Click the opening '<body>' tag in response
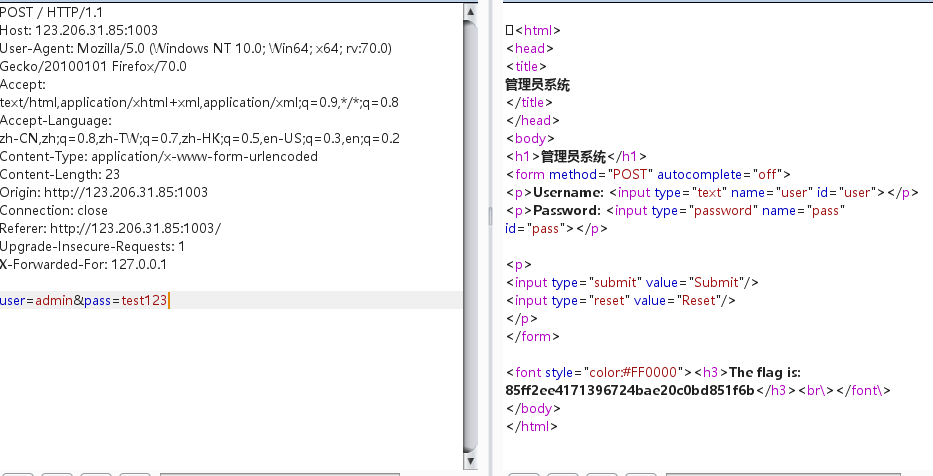The height and width of the screenshot is (476, 933). point(530,138)
